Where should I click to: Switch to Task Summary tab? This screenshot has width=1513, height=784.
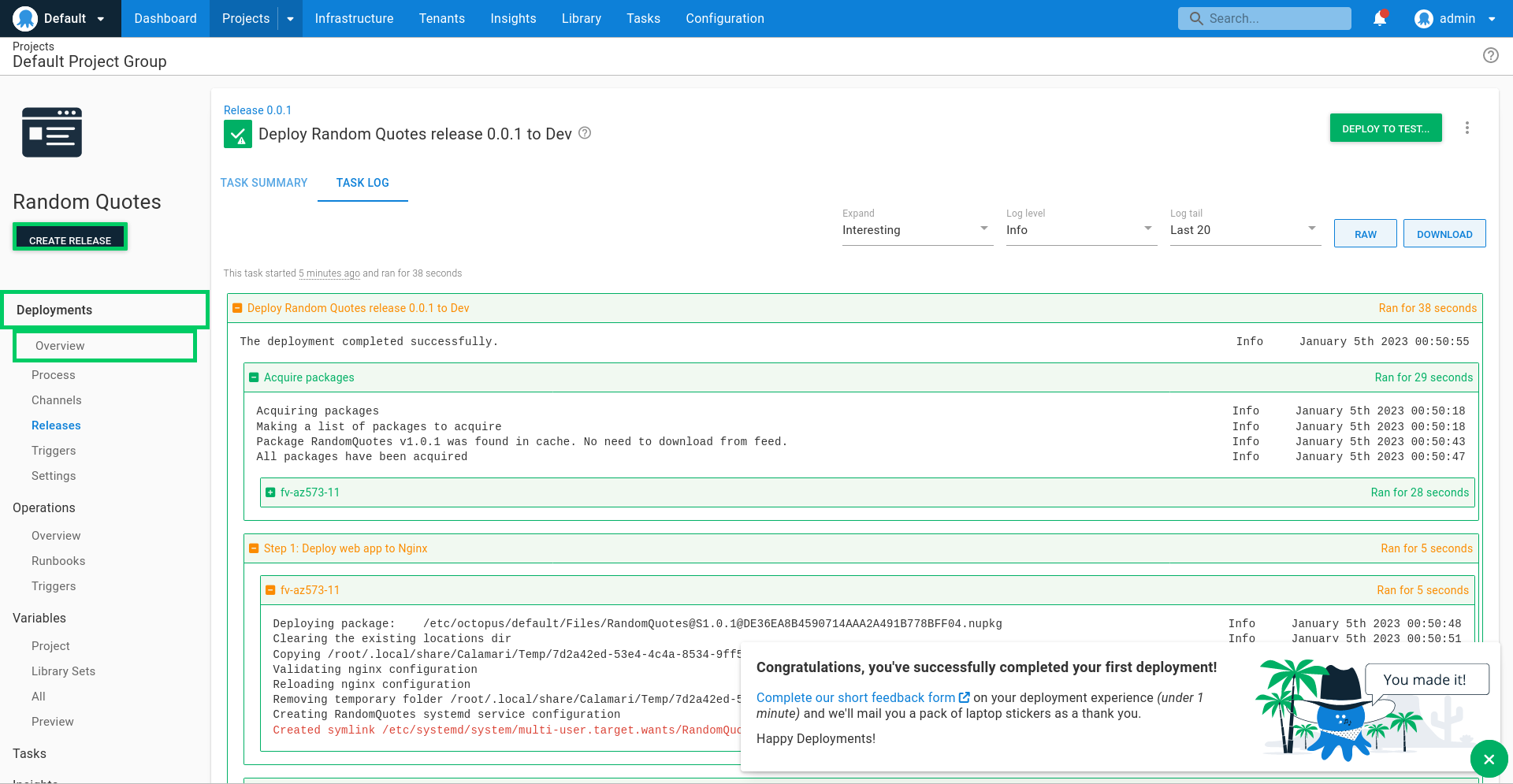264,183
